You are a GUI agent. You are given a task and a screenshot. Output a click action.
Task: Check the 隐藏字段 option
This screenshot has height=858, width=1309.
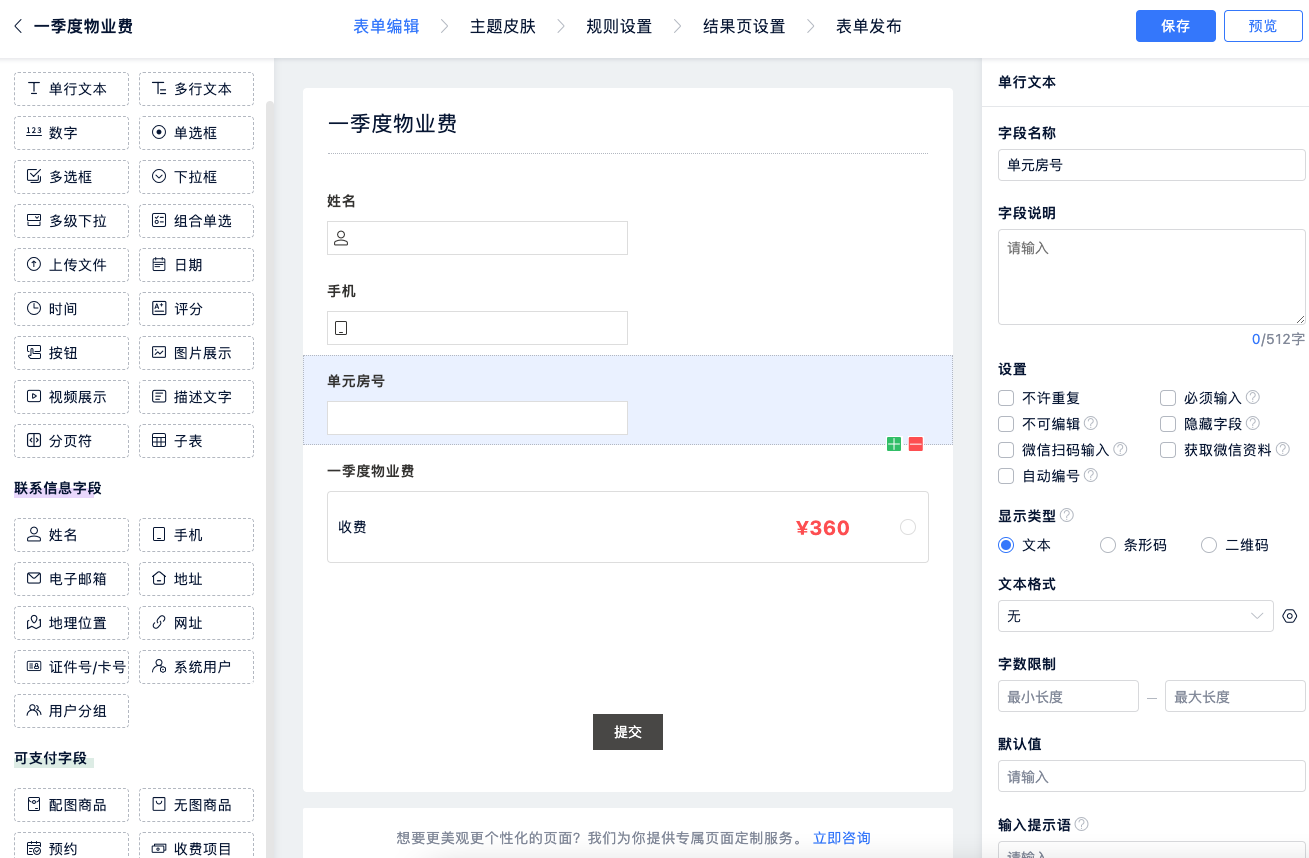pyautogui.click(x=1168, y=424)
